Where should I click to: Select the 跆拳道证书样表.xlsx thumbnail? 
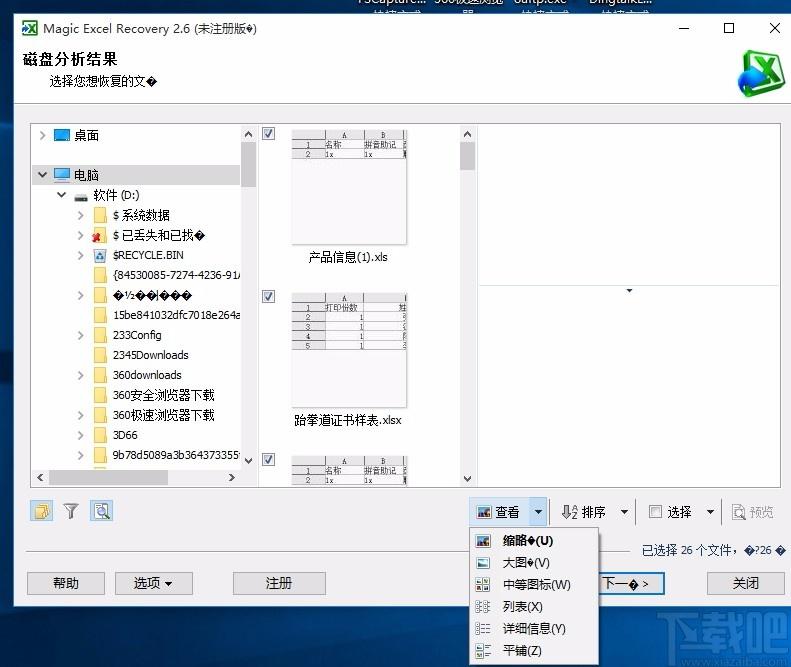pyautogui.click(x=349, y=350)
